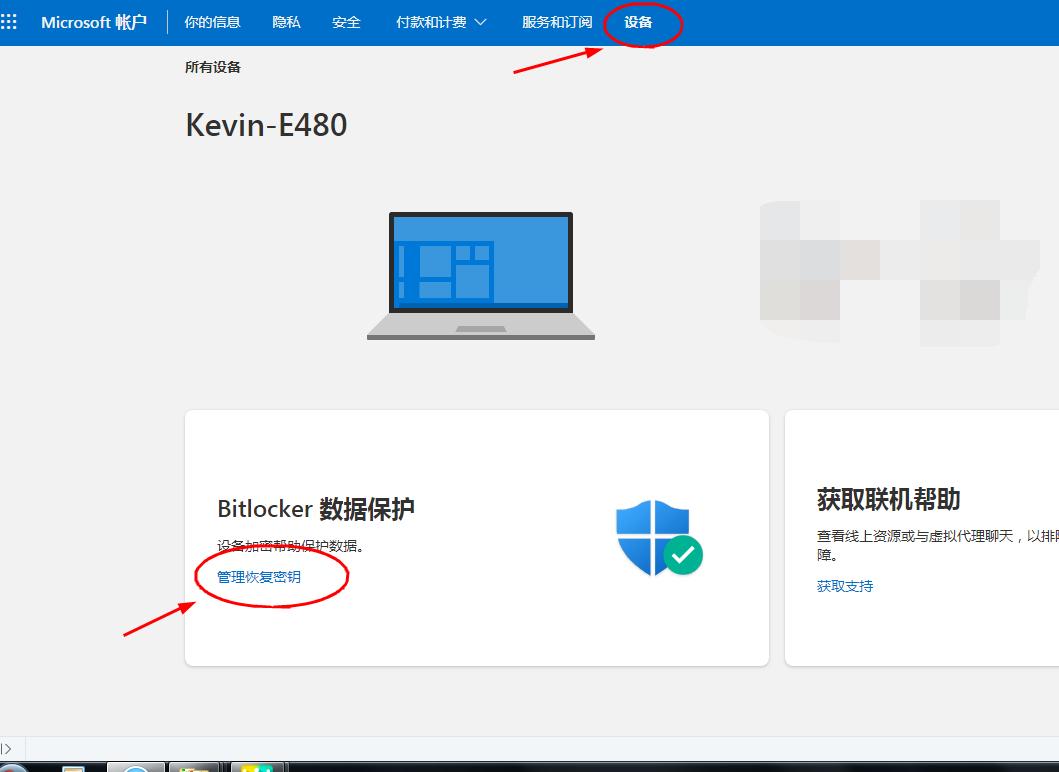Click the rightmost colorful taskbar icon
The width and height of the screenshot is (1059, 772).
coord(255,768)
